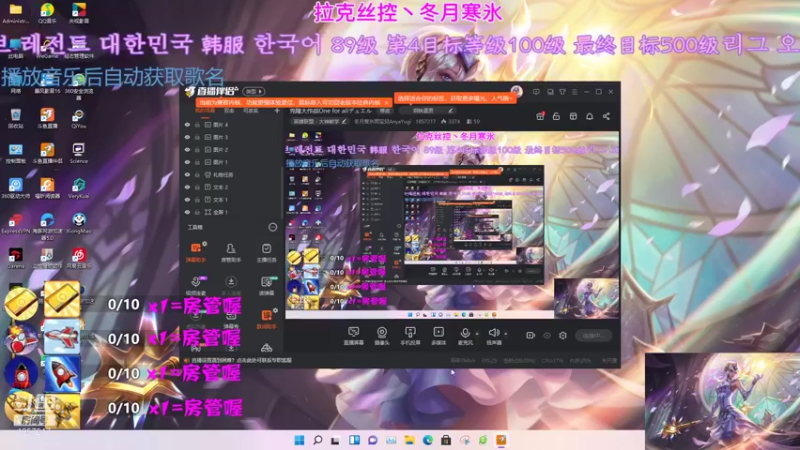The height and width of the screenshot is (450, 800).
Task: Open the hamburger menu in title bar
Action: coord(574,92)
